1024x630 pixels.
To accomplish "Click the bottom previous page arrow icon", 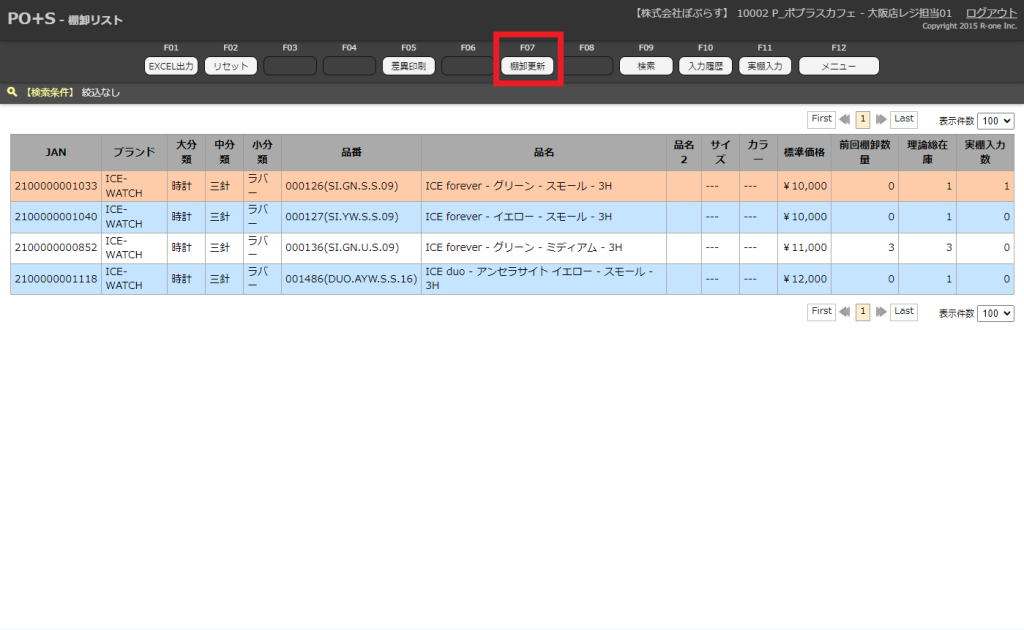I will 845,312.
